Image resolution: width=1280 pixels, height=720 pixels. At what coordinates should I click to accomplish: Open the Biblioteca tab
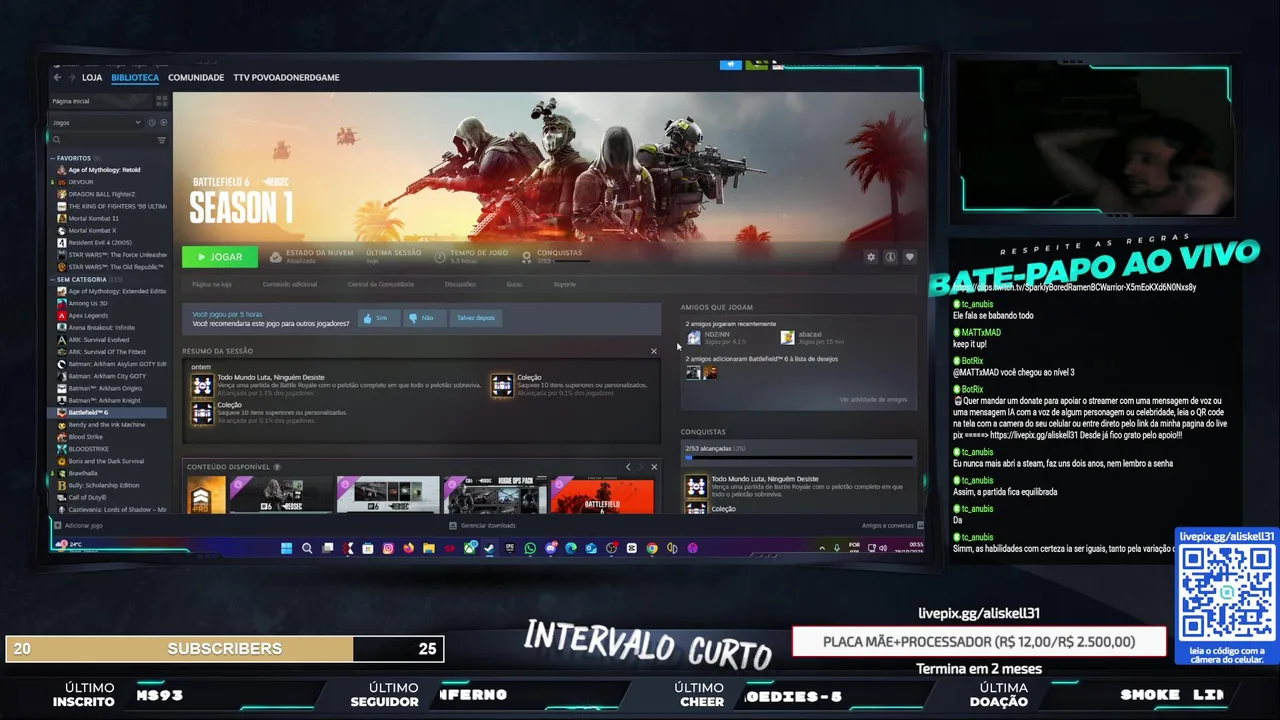pyautogui.click(x=135, y=77)
